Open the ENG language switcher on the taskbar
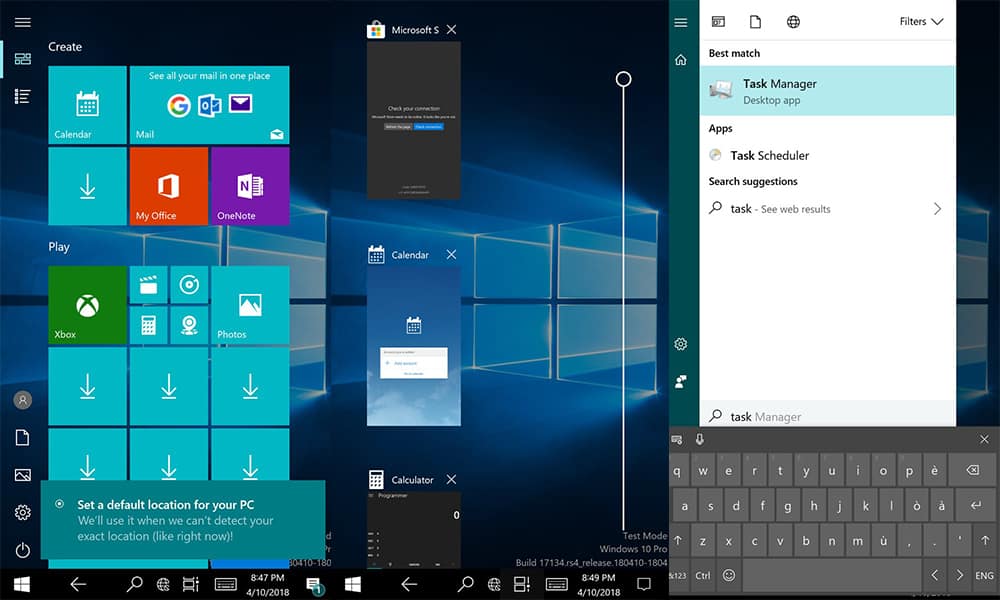The height and width of the screenshot is (600, 1000). pyautogui.click(x=984, y=575)
